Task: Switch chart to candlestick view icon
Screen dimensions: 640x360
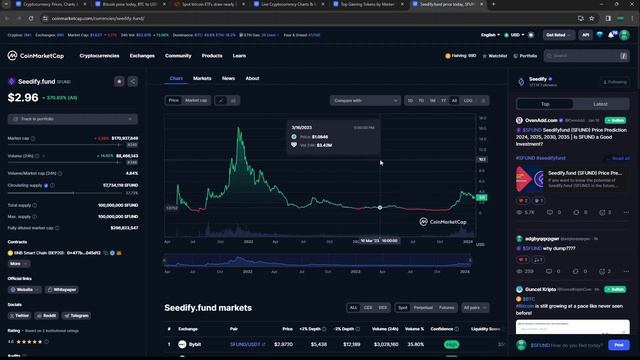Action: 233,100
